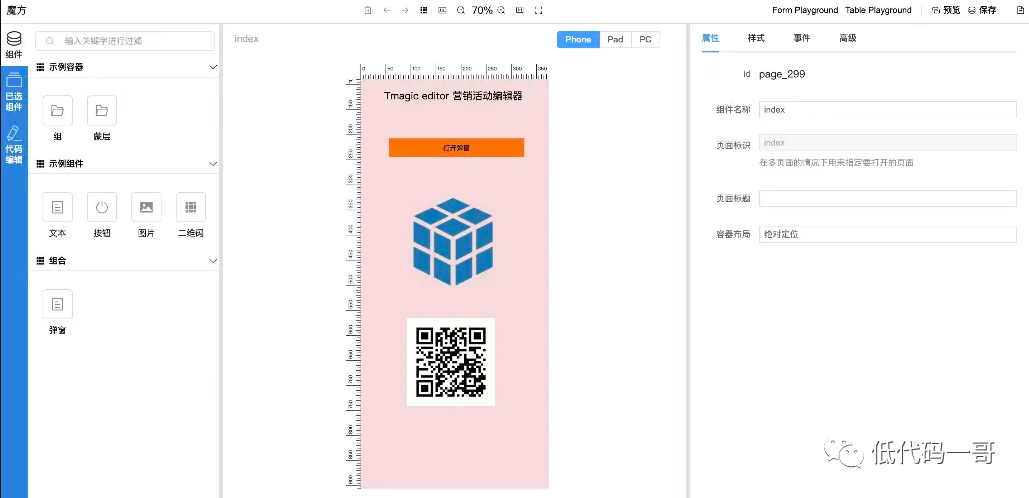Select the 按钮 button component icon

(102, 207)
